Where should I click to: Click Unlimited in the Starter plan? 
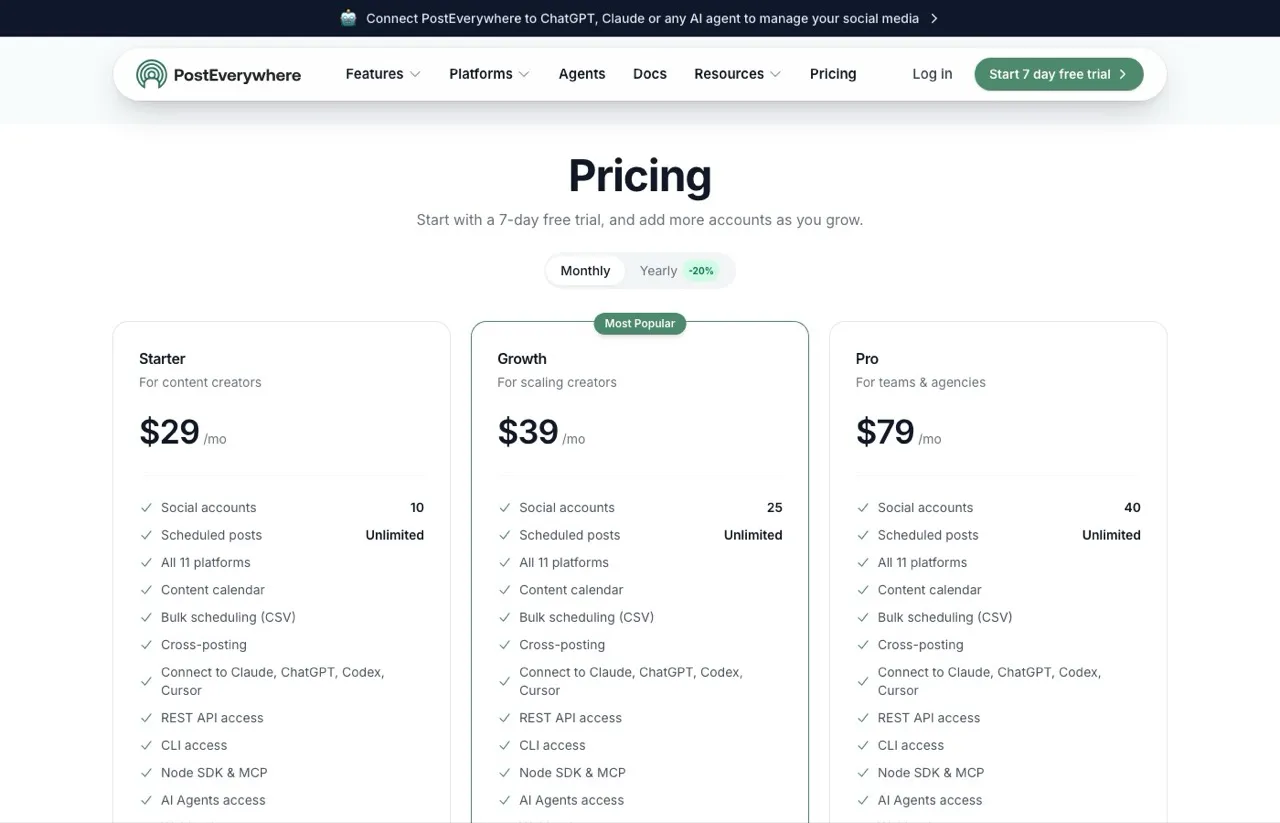[x=395, y=535]
